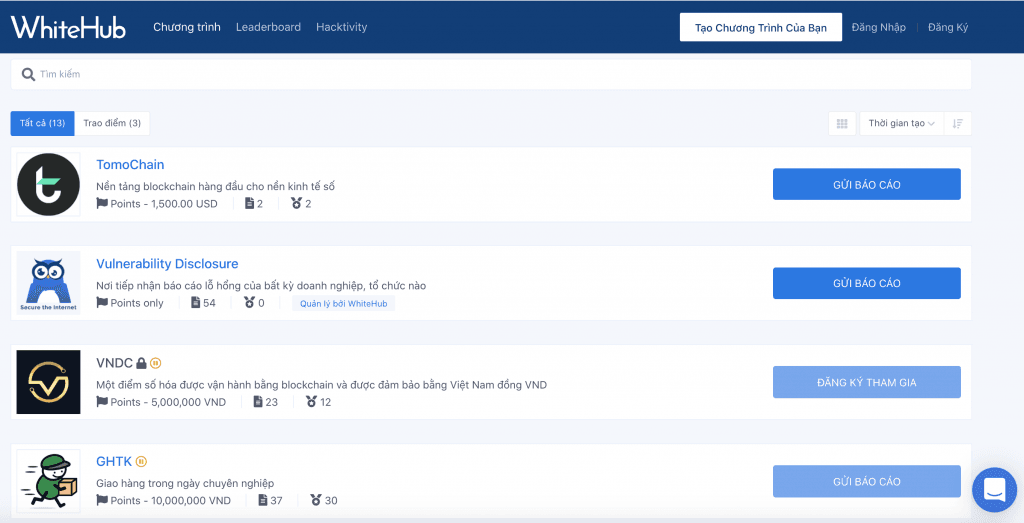Click the ĐĂNG KÝ THAM GIA button
The image size is (1024, 523).
coord(867,382)
